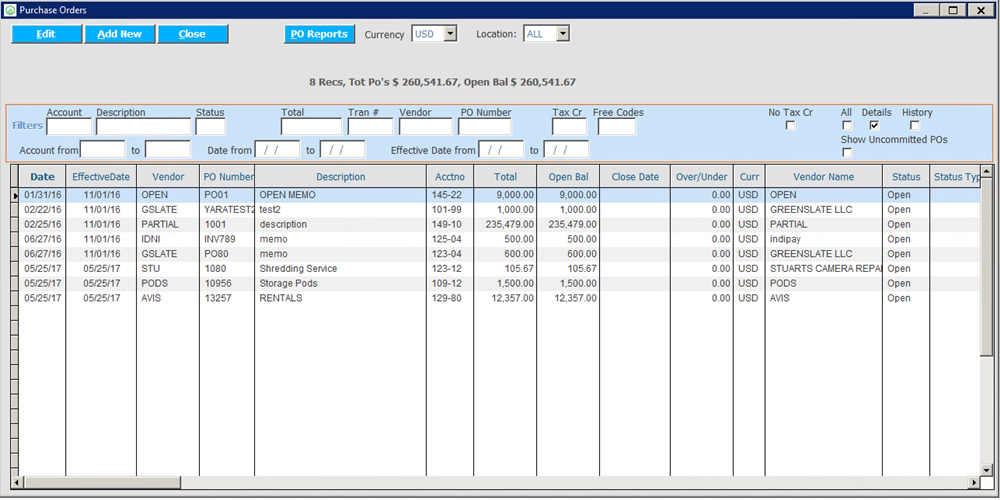Click the 235,479.00 Total cell
This screenshot has height=500, width=1000.
[x=505, y=224]
